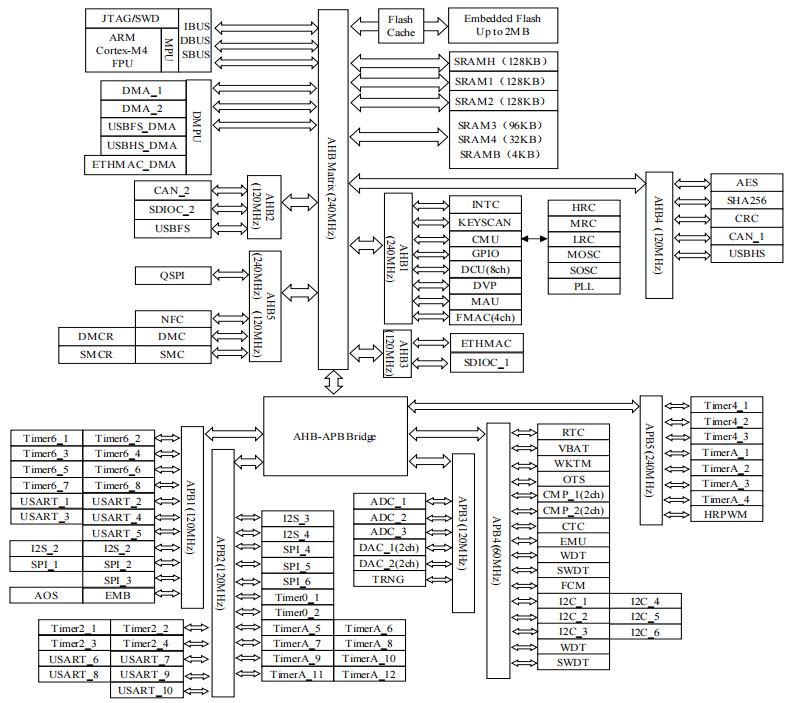
Task: Select the MAU block
Action: click(x=485, y=301)
